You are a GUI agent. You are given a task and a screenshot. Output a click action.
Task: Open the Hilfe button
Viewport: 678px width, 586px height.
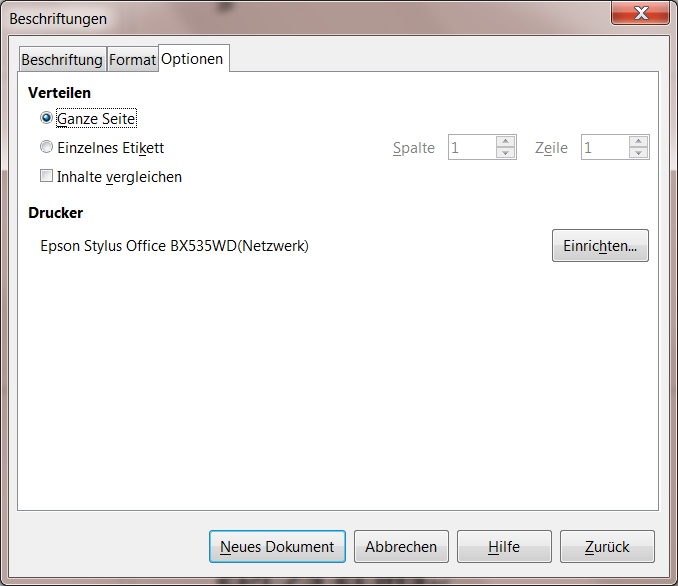click(x=504, y=547)
